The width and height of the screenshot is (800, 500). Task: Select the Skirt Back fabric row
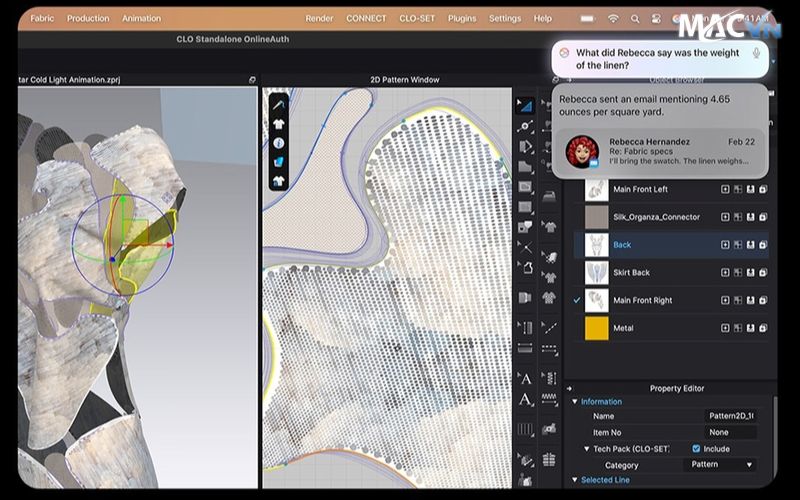671,272
